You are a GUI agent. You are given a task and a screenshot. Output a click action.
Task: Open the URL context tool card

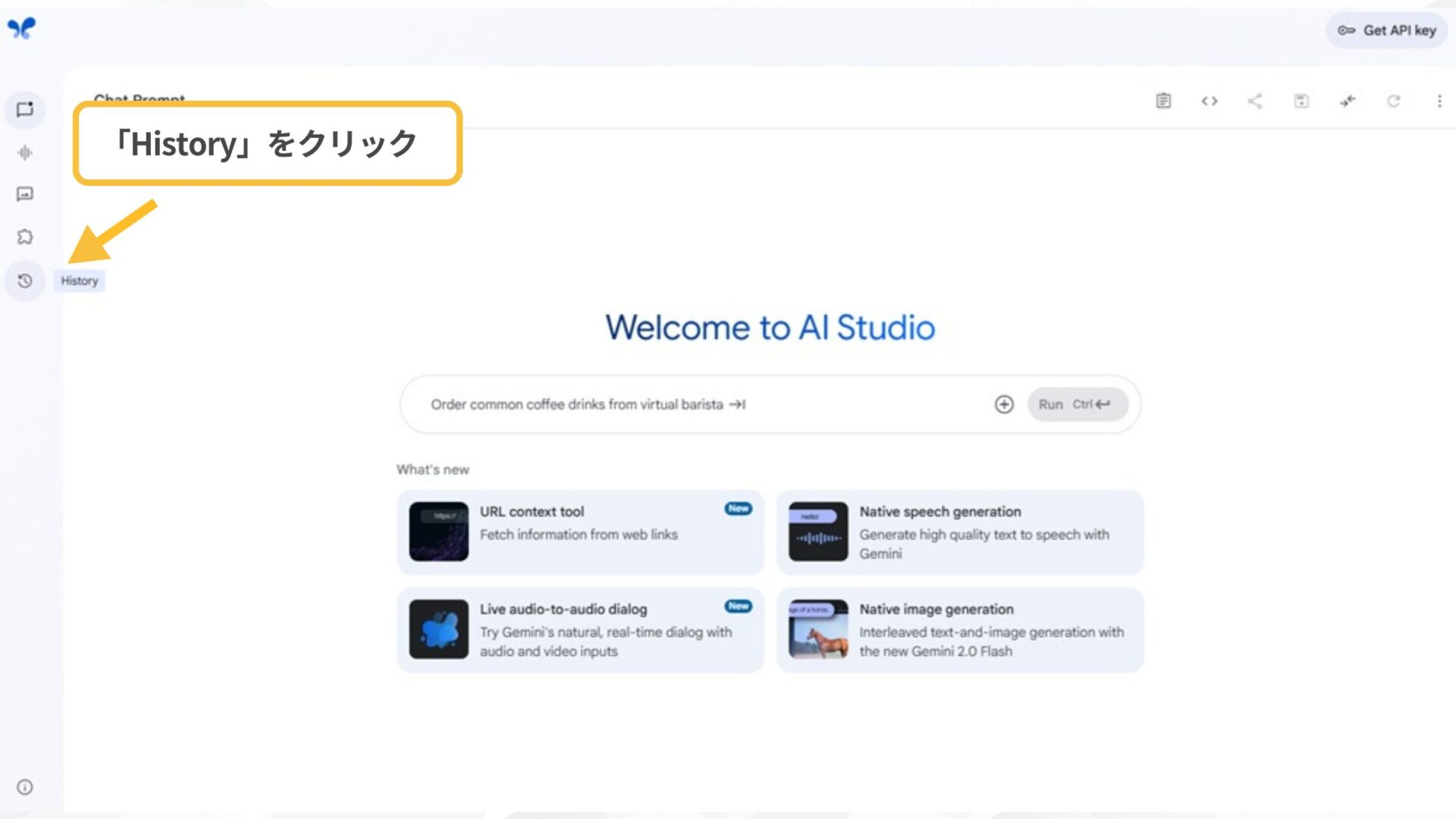coord(580,531)
